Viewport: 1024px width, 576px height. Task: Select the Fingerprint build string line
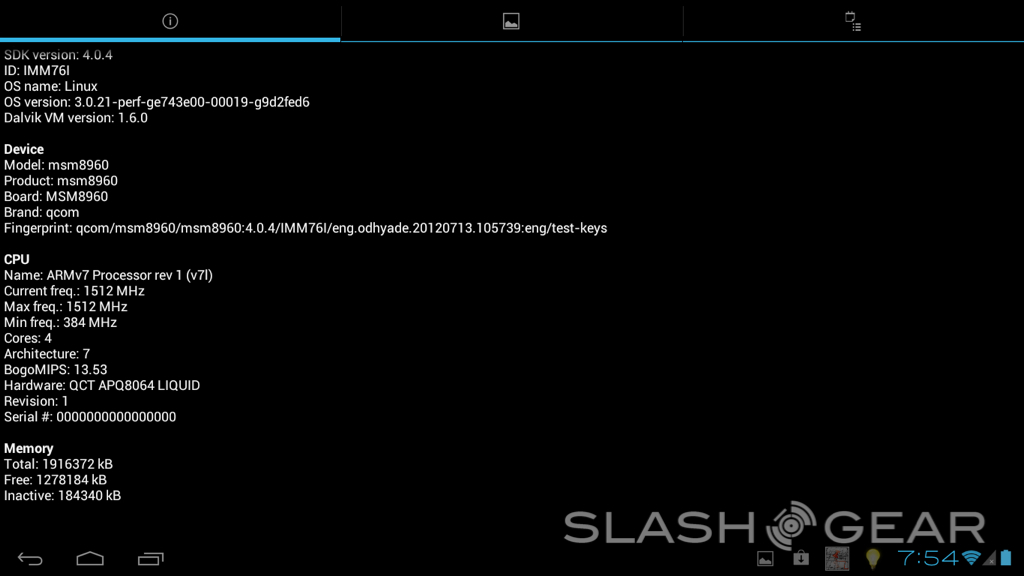click(306, 228)
